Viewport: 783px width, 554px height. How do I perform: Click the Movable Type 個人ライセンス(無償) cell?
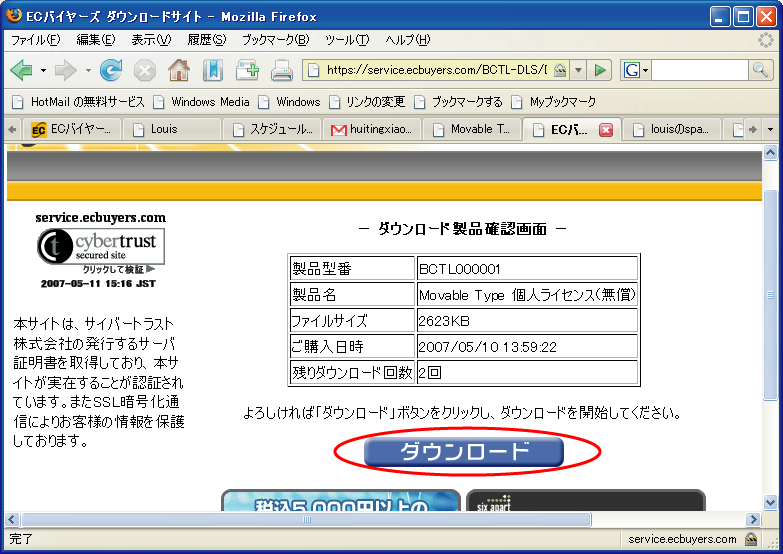[527, 295]
